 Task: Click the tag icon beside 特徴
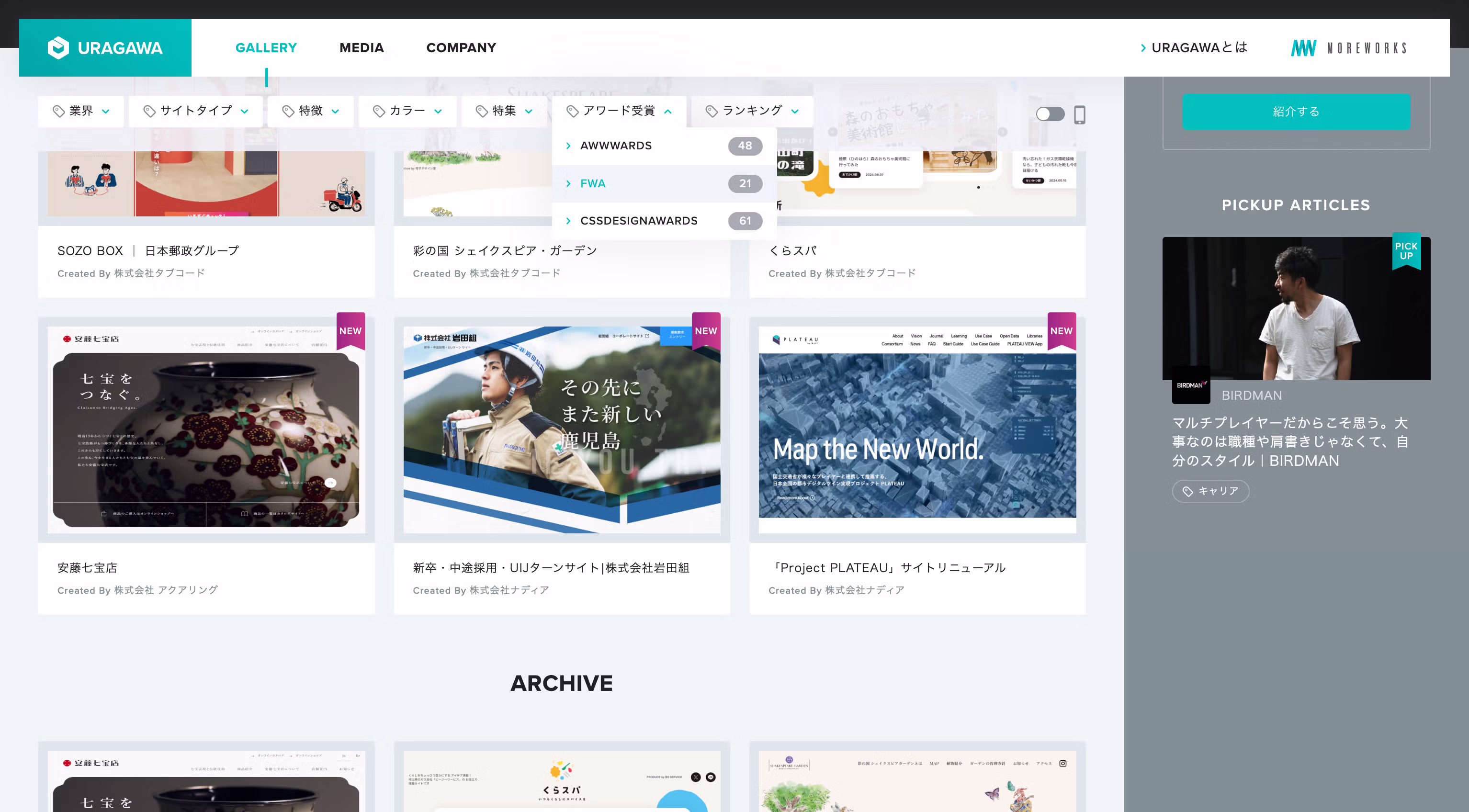click(x=289, y=111)
